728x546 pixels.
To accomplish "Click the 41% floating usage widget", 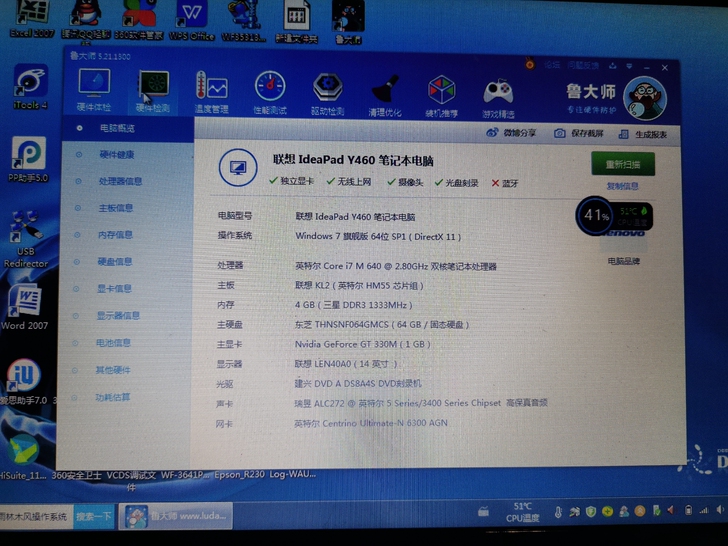I will pyautogui.click(x=614, y=215).
